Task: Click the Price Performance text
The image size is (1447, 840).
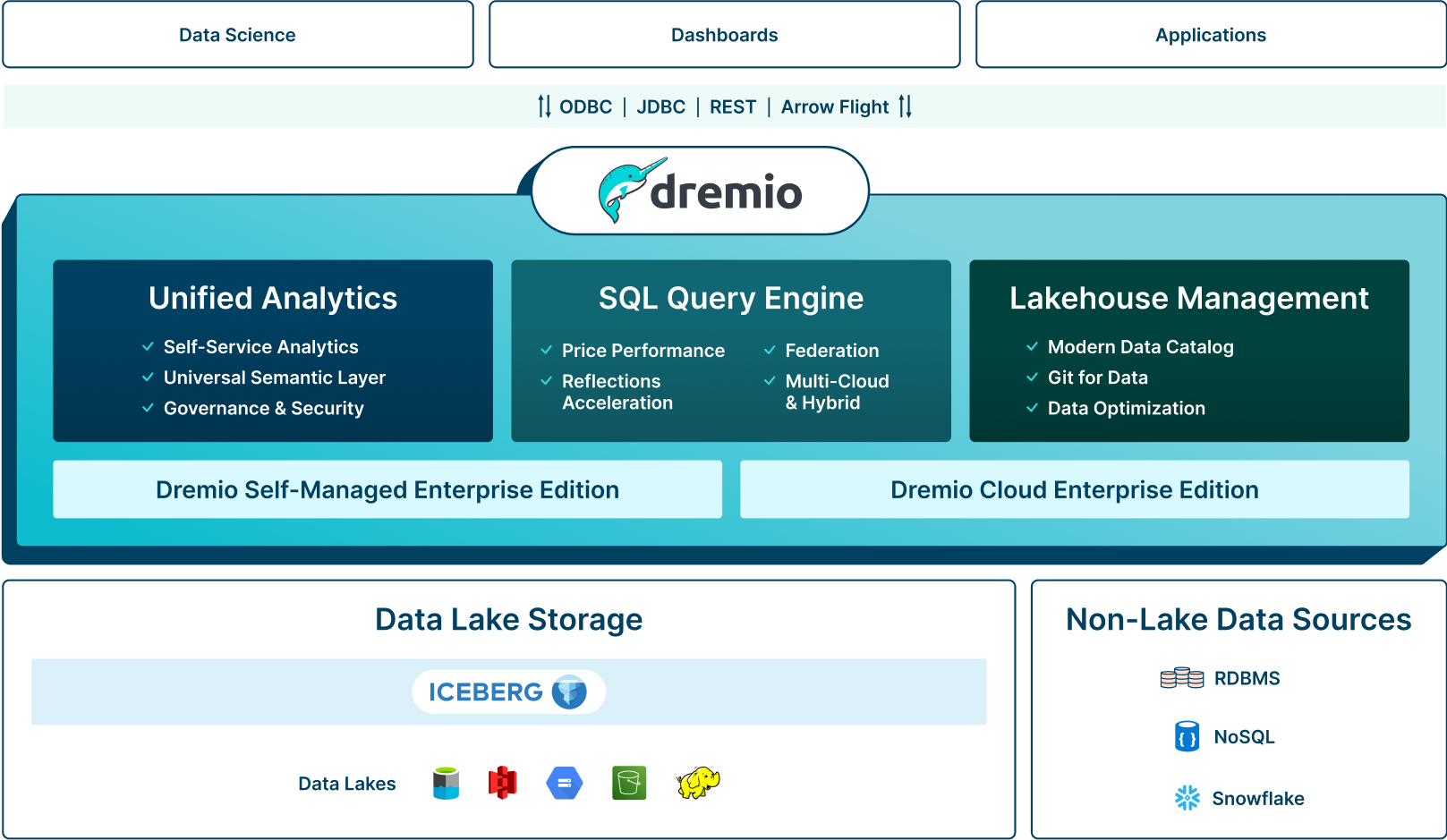Action: [x=643, y=351]
